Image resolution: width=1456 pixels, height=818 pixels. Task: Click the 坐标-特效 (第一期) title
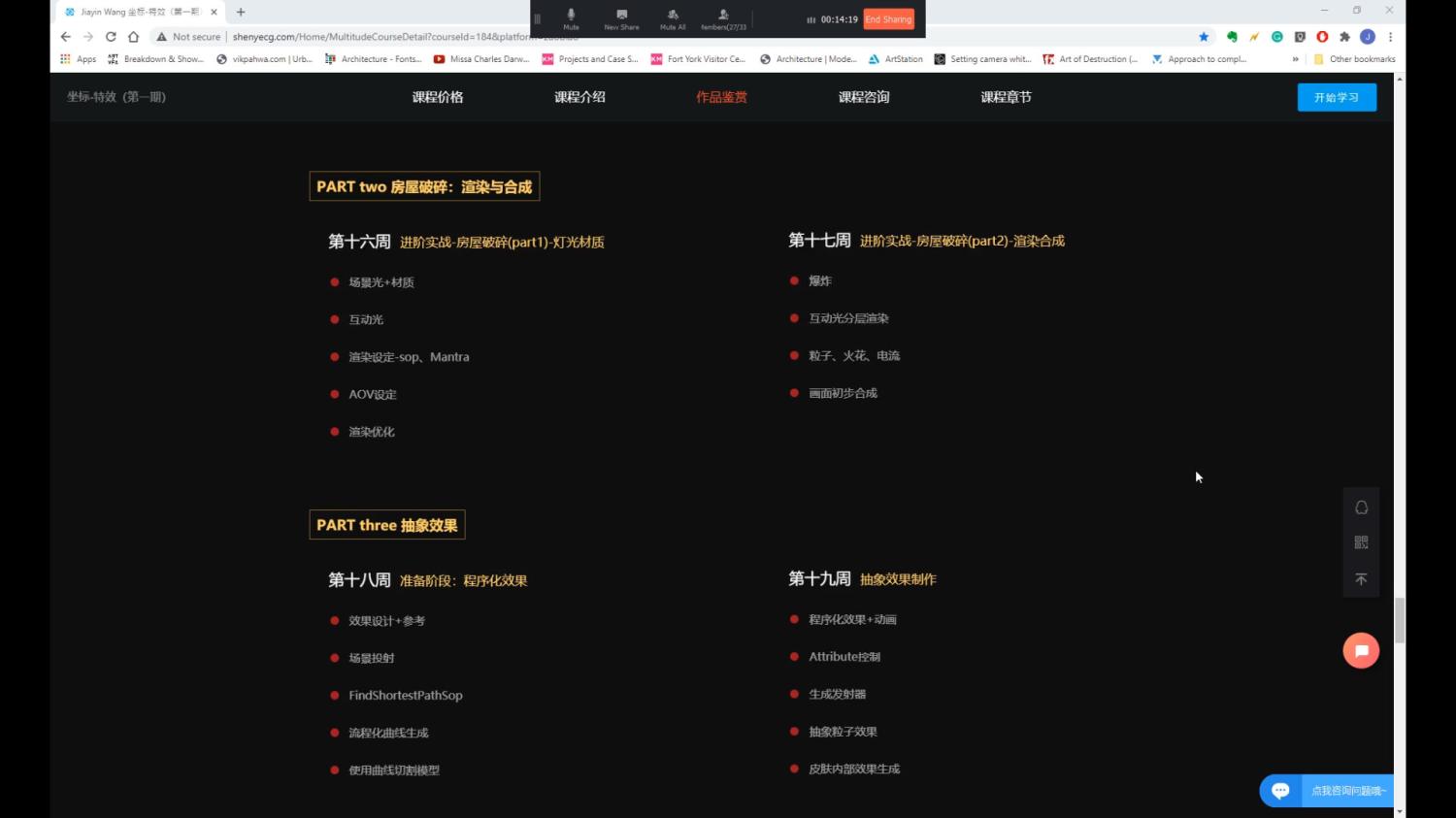116,97
